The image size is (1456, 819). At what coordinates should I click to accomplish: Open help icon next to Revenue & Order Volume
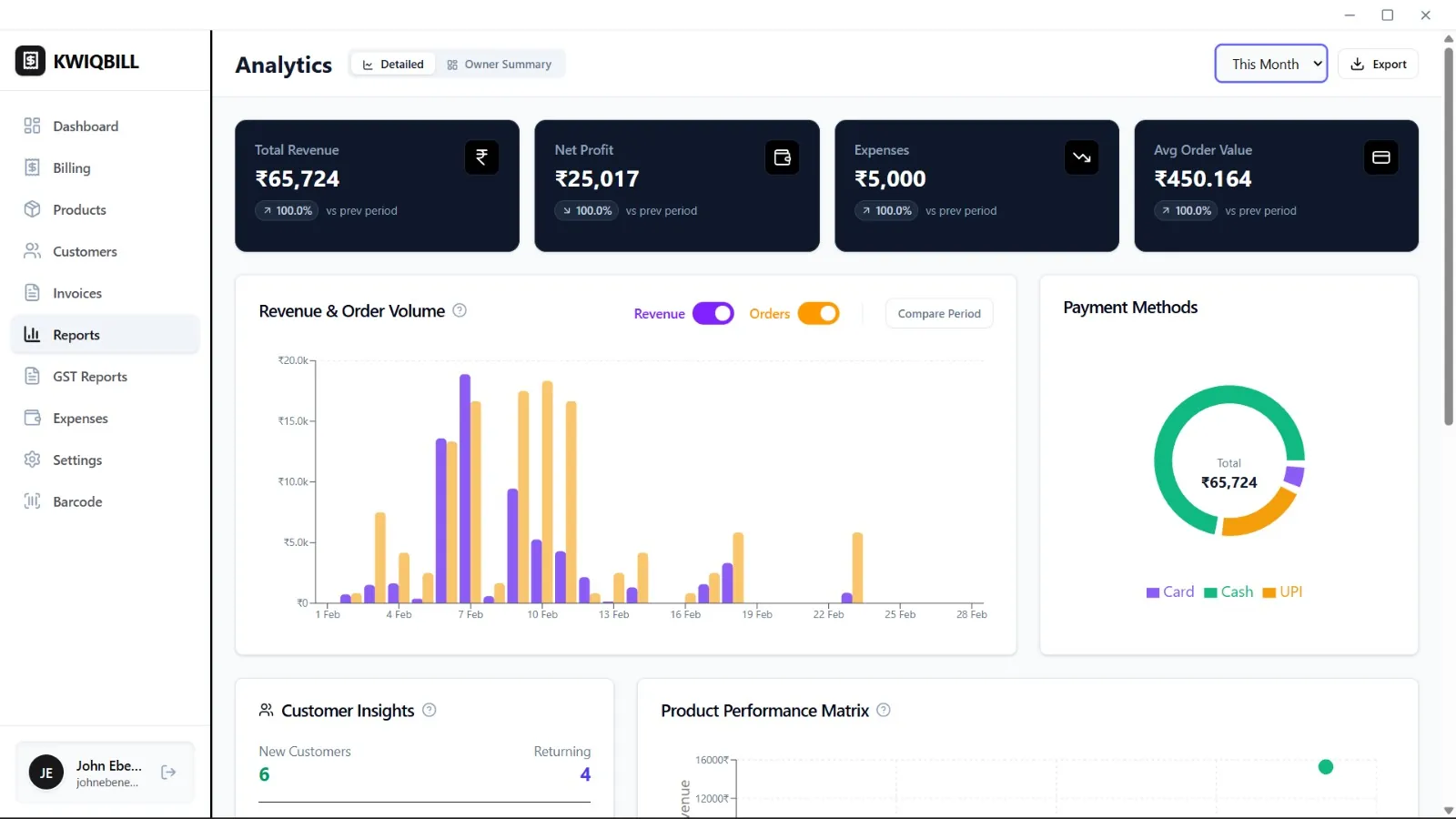coord(460,310)
